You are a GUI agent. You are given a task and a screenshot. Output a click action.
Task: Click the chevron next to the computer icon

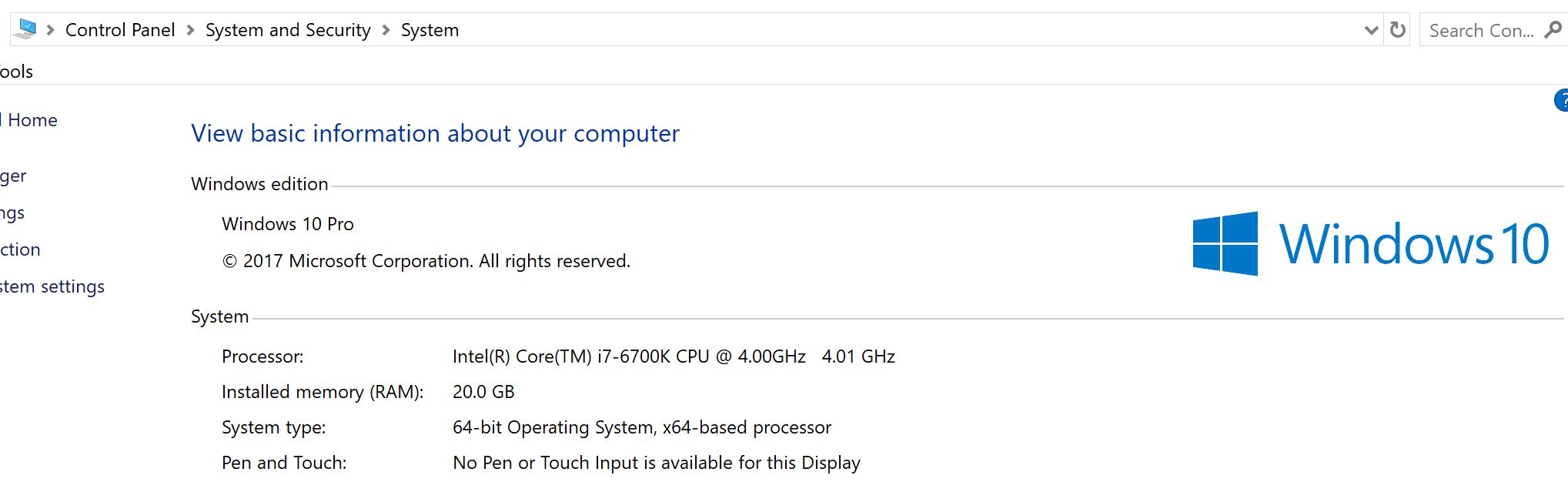tap(51, 29)
